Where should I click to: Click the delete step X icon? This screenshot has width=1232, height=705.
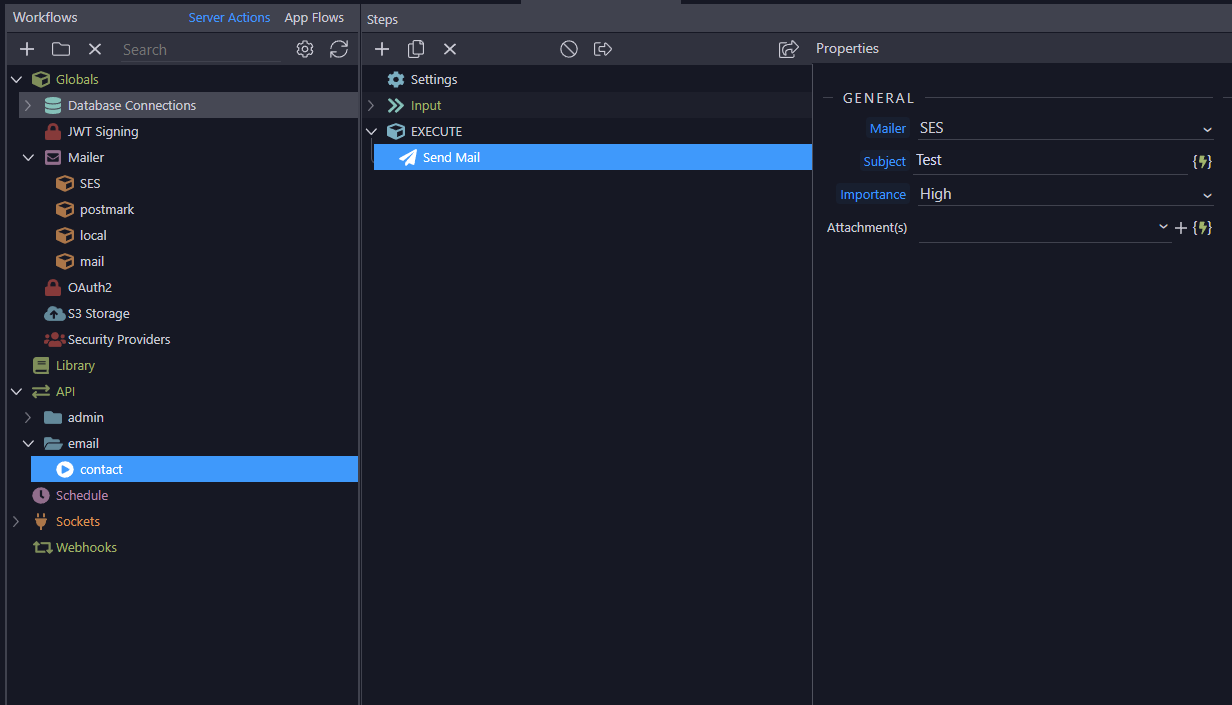tap(450, 49)
